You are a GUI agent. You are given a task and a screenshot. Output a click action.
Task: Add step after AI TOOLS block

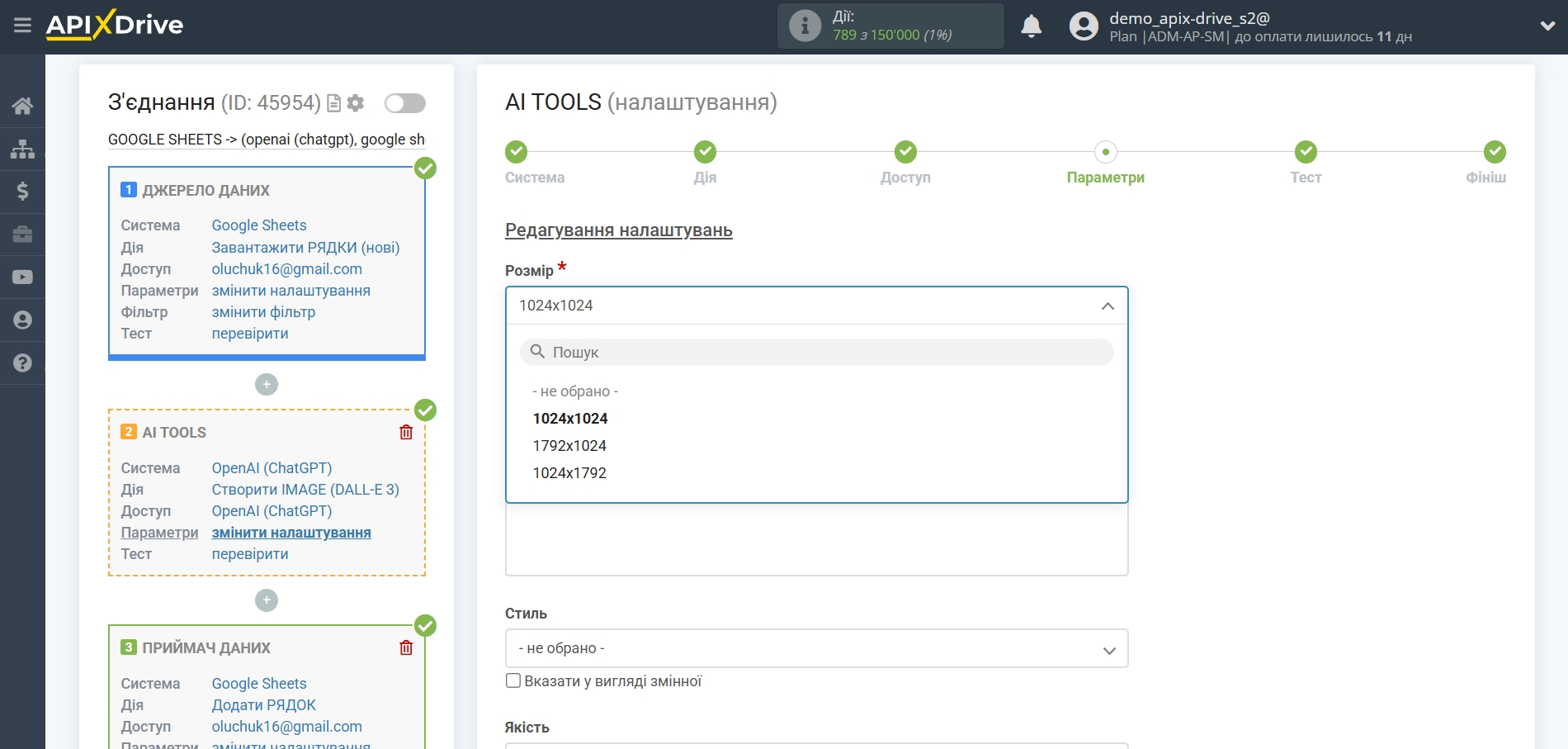click(267, 600)
